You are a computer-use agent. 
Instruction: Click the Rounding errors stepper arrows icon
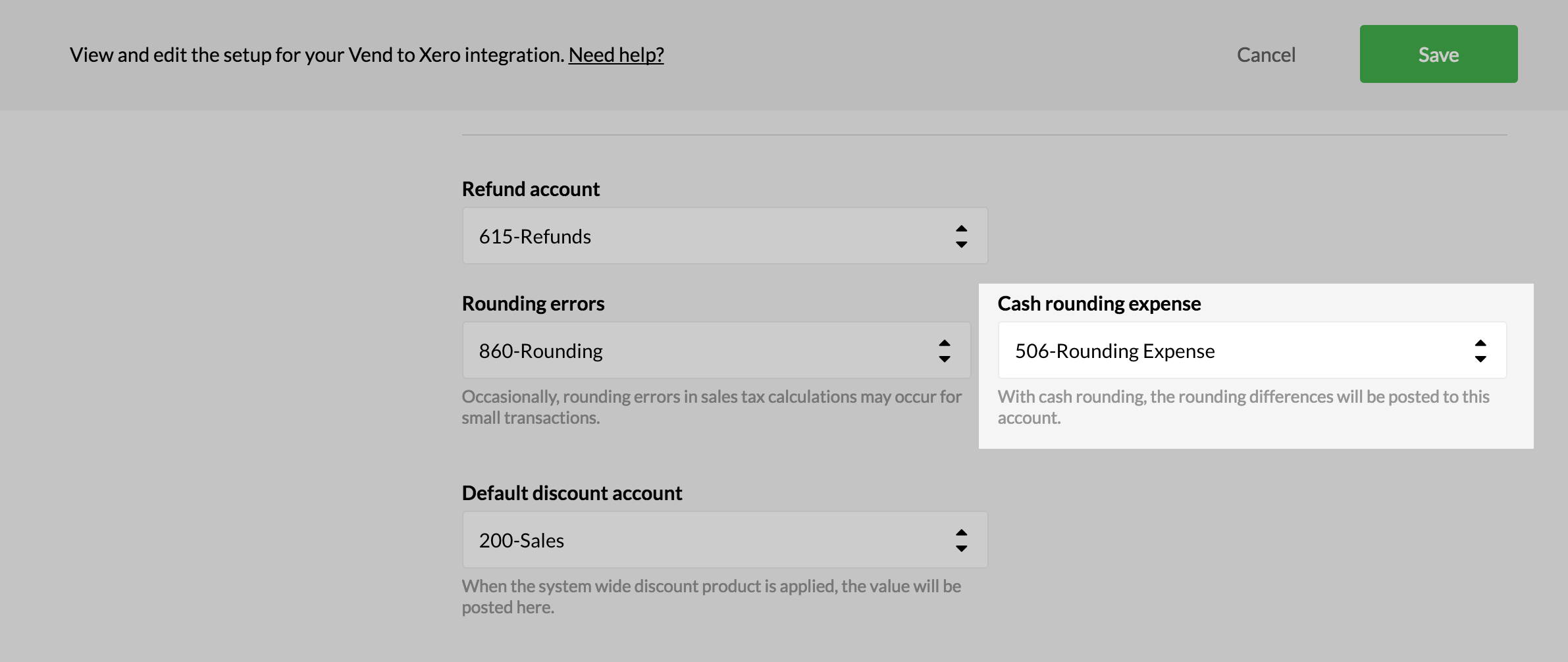pyautogui.click(x=944, y=351)
